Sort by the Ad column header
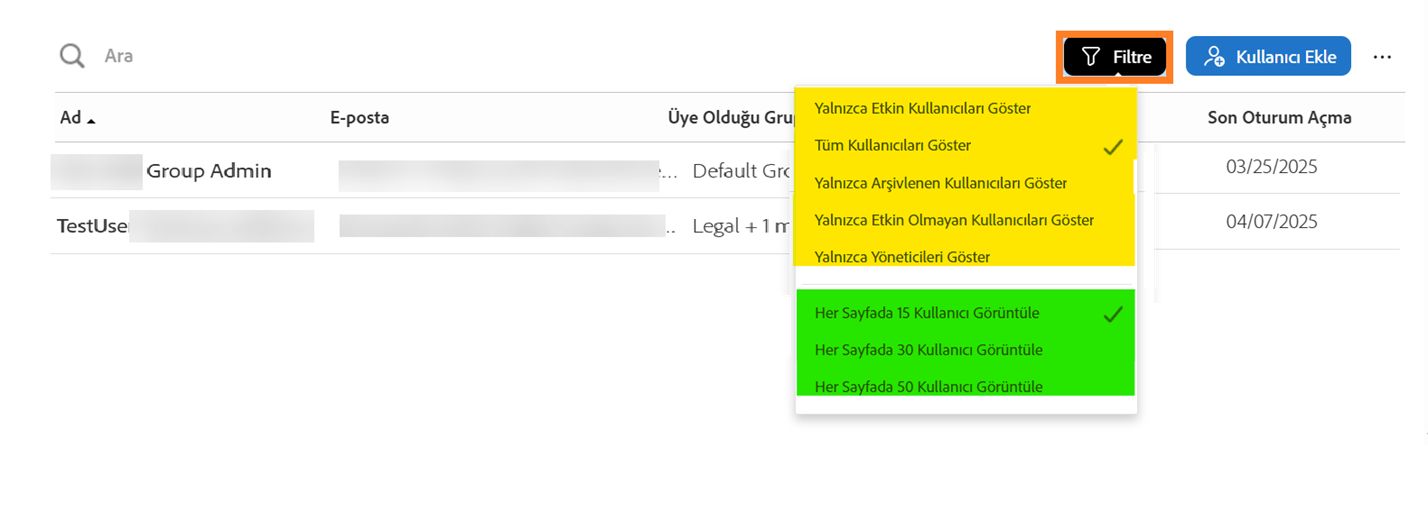 pyautogui.click(x=78, y=118)
